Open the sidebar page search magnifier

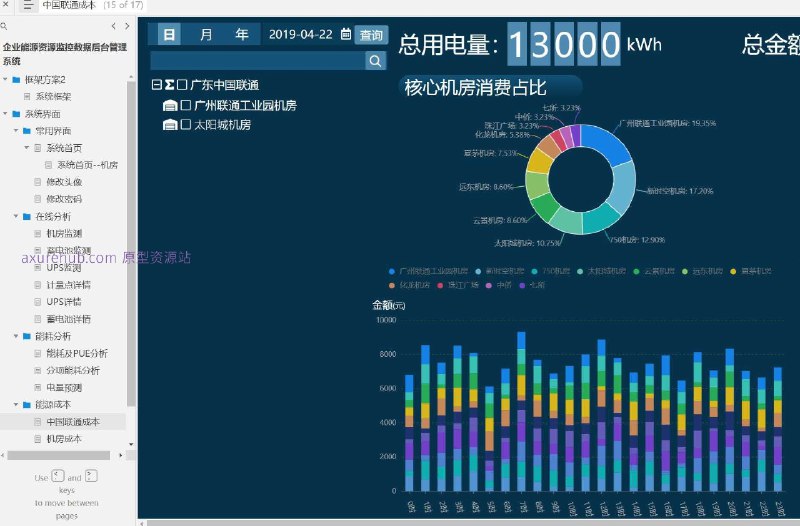pos(4,26)
